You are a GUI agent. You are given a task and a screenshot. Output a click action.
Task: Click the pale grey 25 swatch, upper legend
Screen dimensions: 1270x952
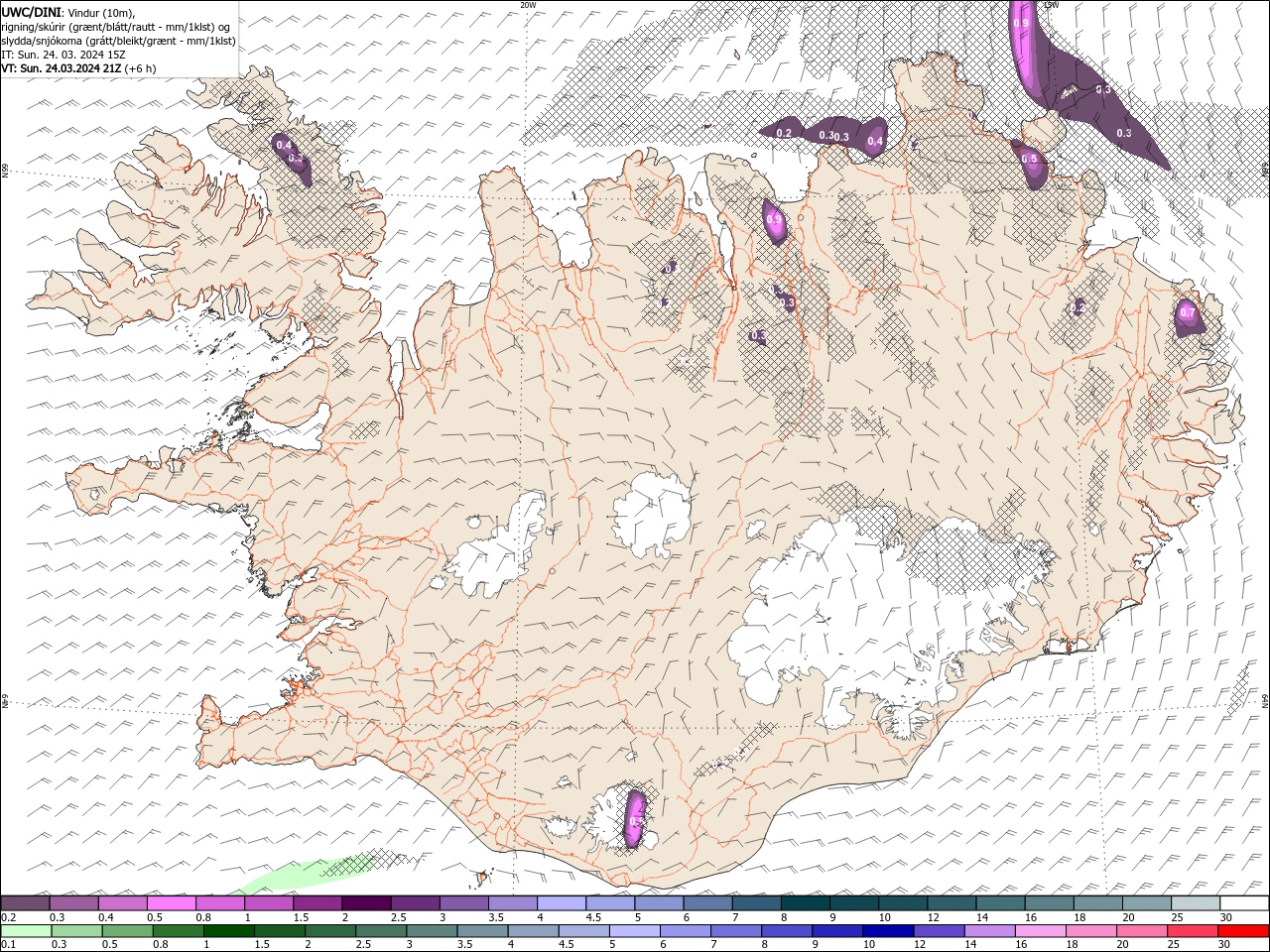(1194, 903)
